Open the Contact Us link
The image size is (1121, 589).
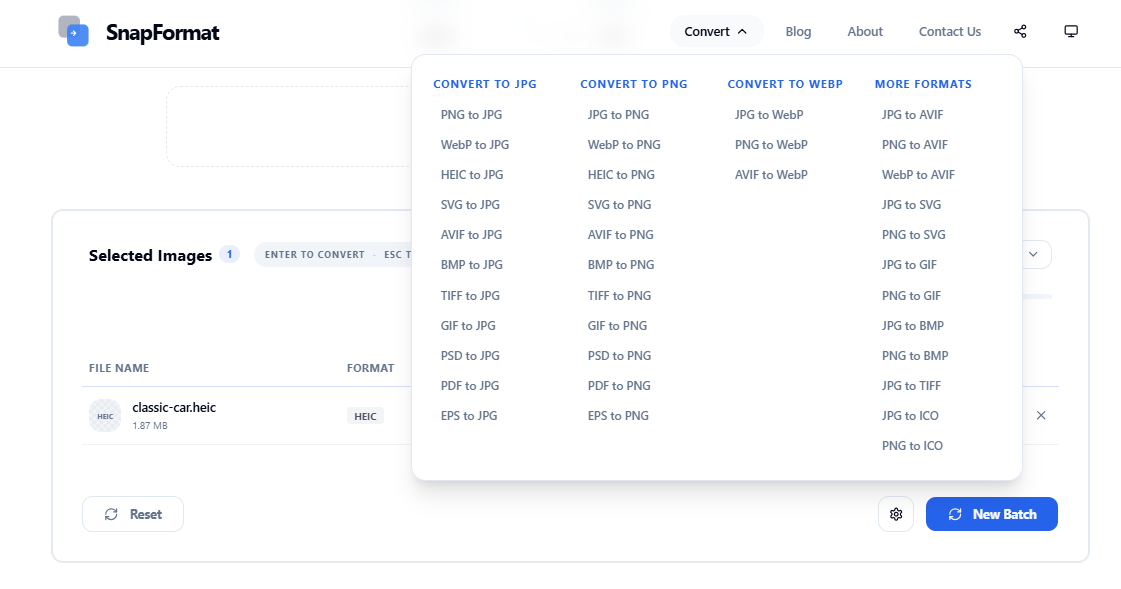949,31
